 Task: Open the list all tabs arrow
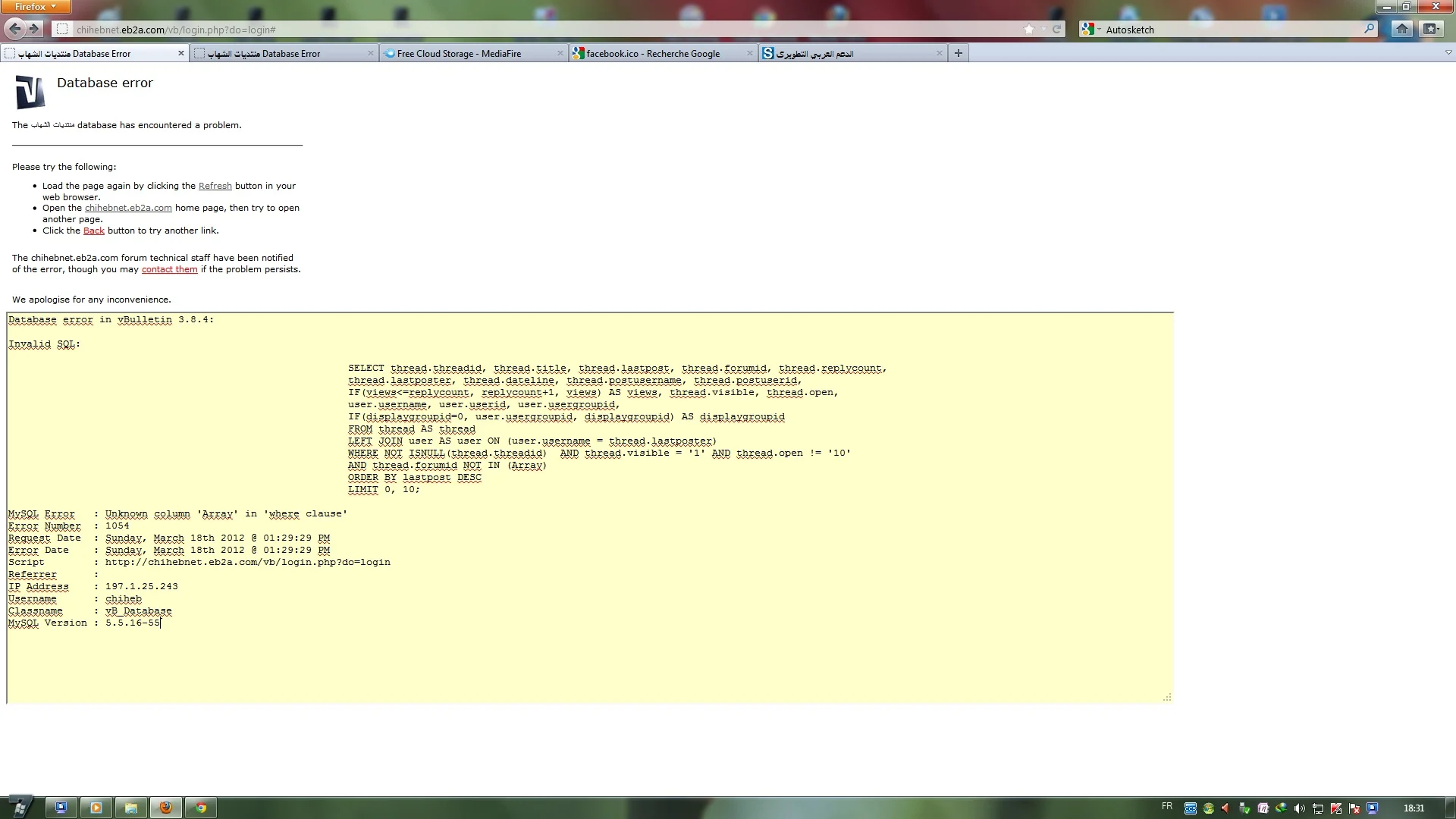click(x=1448, y=53)
